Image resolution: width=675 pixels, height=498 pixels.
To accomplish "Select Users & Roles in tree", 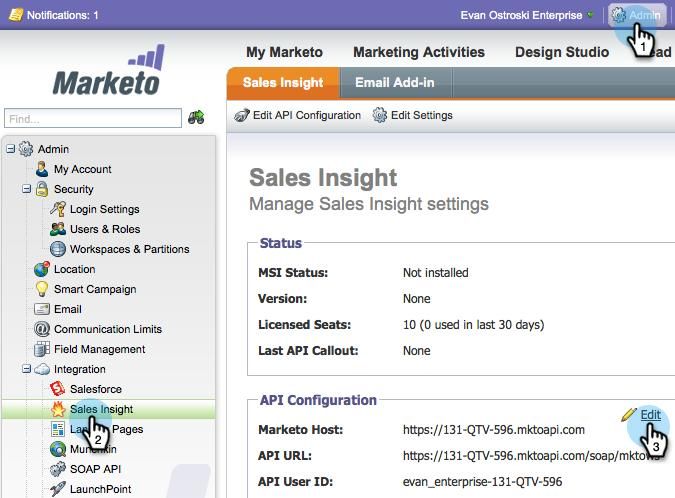I will click(x=104, y=229).
